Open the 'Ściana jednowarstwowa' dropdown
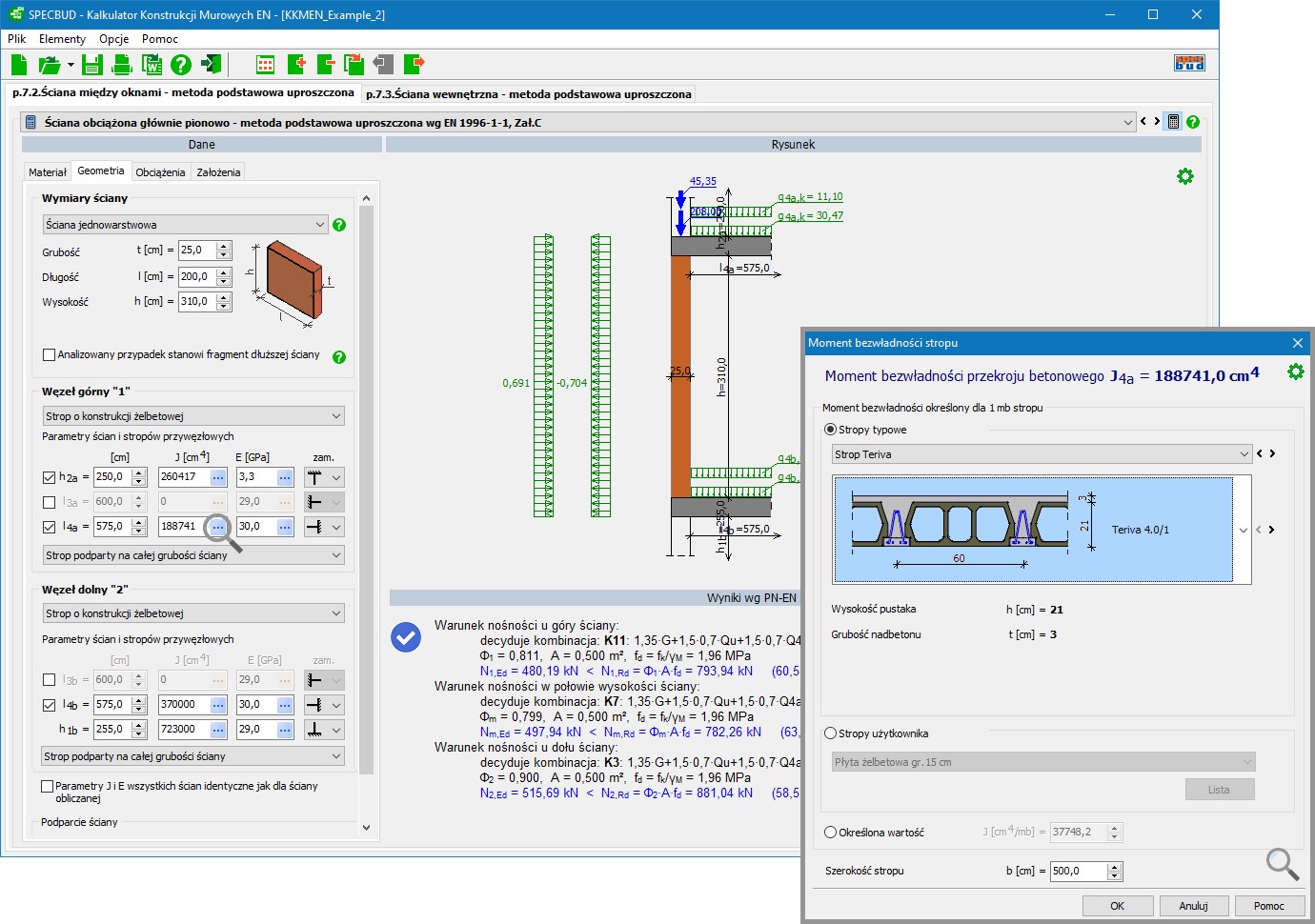1315x924 pixels. (x=186, y=225)
